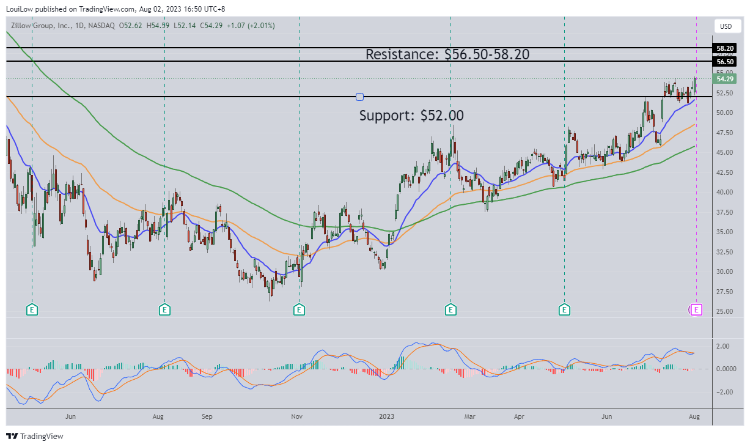
Task: Click the 'Nov' label on the time axis
Action: 297,416
